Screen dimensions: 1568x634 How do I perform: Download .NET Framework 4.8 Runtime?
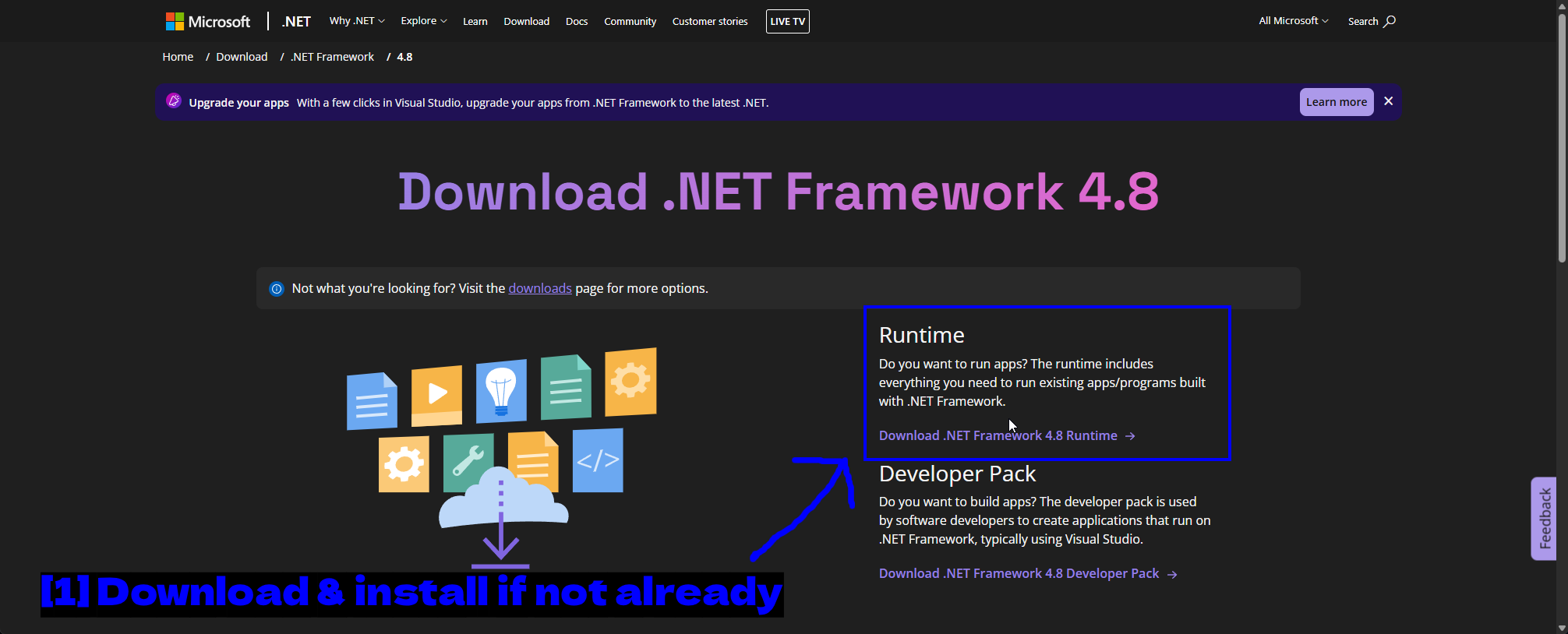click(x=1007, y=435)
